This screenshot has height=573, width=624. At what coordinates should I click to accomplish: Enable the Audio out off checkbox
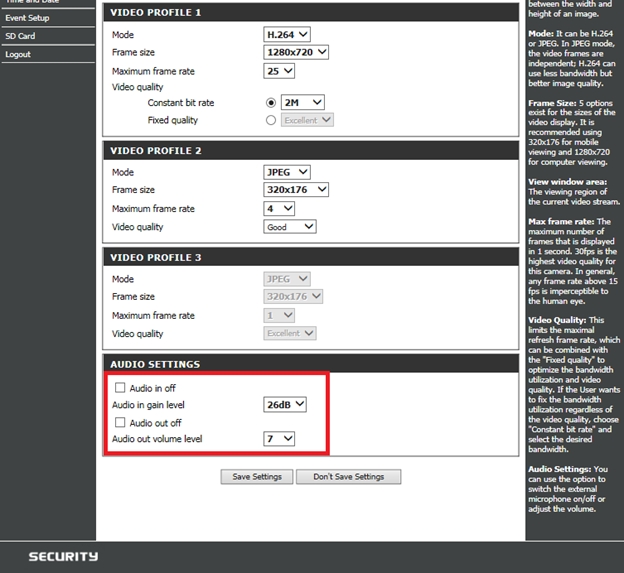click(x=121, y=423)
